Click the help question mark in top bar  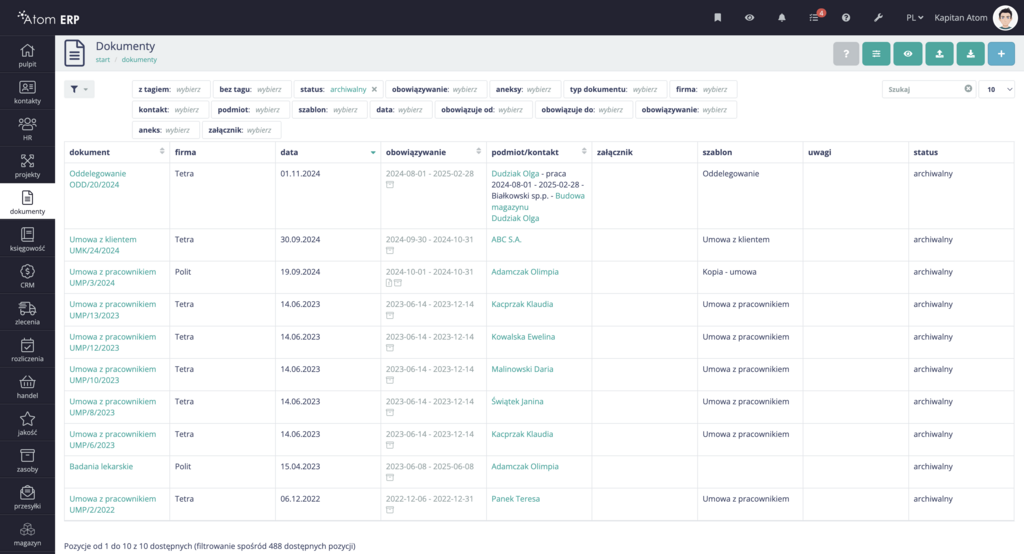coord(846,18)
